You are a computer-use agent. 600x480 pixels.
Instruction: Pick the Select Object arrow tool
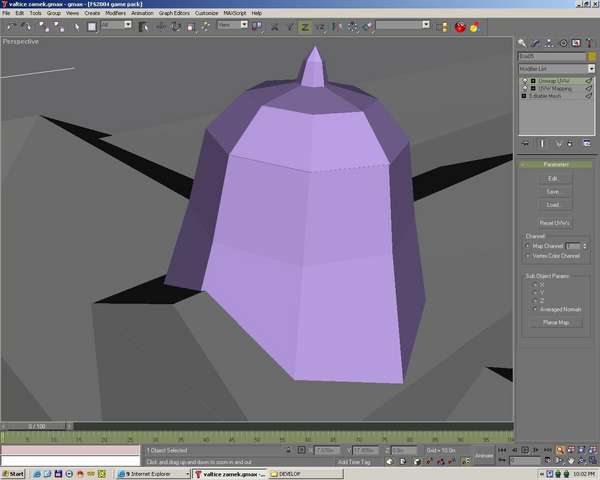(x=77, y=27)
